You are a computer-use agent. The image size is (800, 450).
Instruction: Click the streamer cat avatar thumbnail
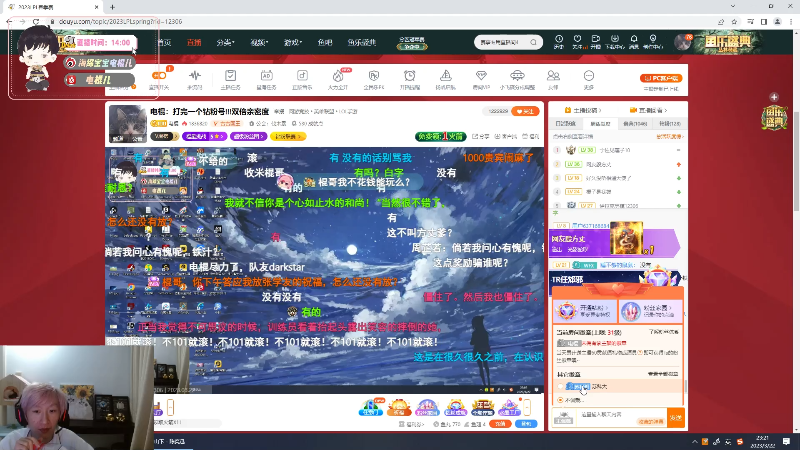point(128,123)
